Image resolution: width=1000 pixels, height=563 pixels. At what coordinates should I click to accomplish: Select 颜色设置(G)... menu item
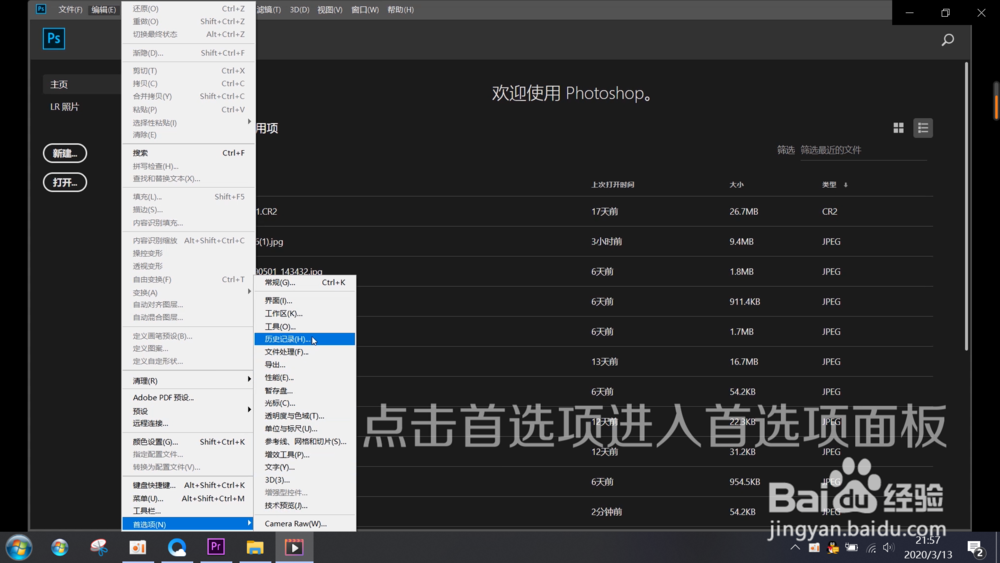pos(188,442)
